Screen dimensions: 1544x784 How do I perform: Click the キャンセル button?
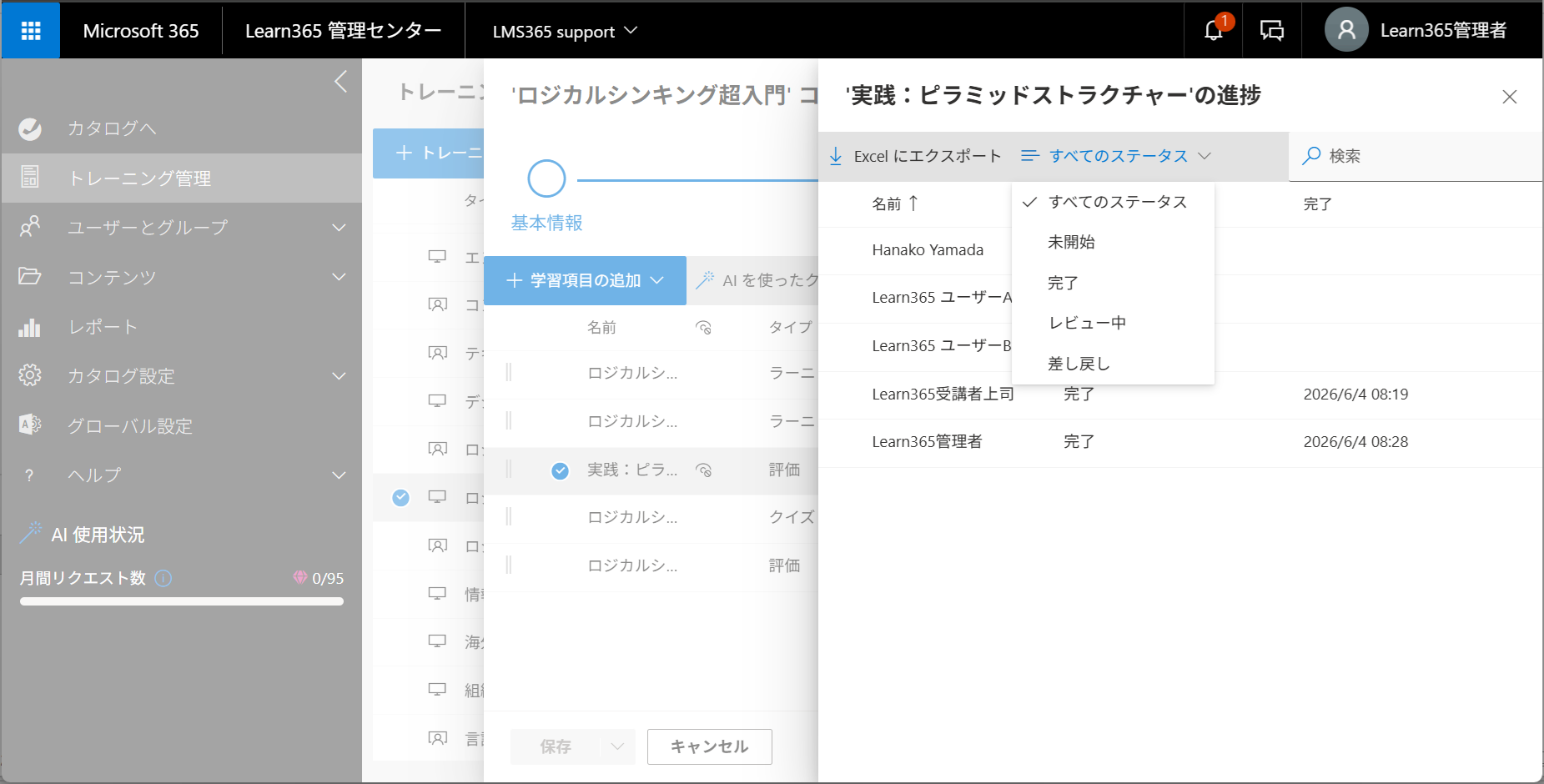click(710, 746)
